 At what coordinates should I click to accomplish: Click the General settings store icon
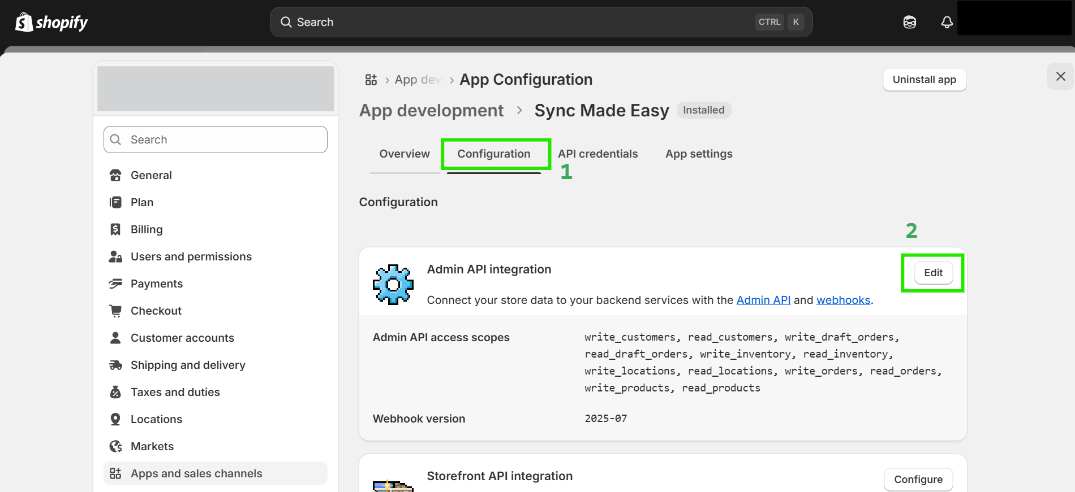click(x=115, y=175)
